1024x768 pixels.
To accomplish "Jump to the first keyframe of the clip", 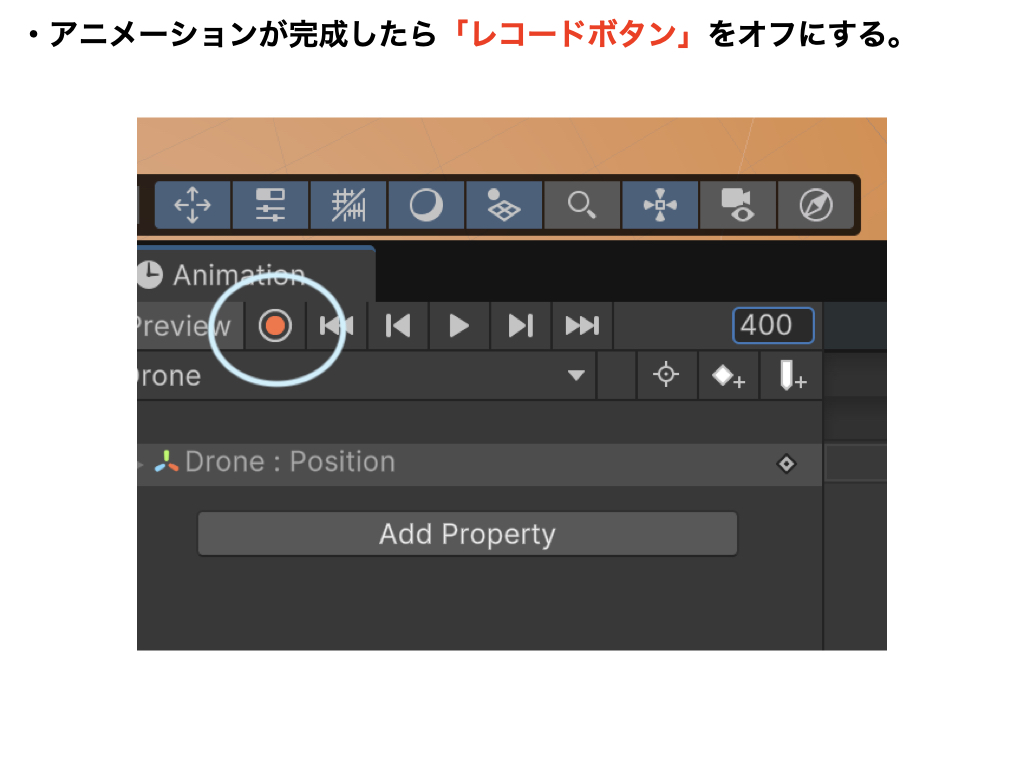I will [x=336, y=326].
